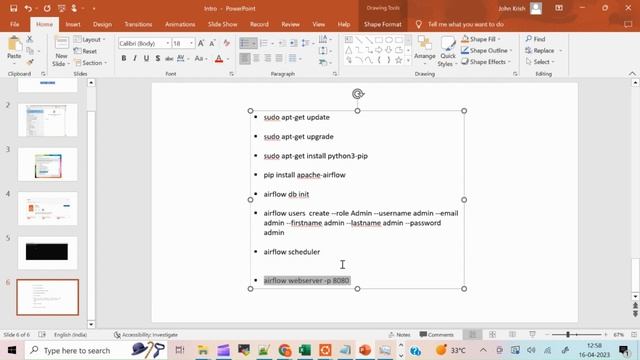Image resolution: width=640 pixels, height=360 pixels.
Task: Pick the oval shape from gallery
Action: 389,40
